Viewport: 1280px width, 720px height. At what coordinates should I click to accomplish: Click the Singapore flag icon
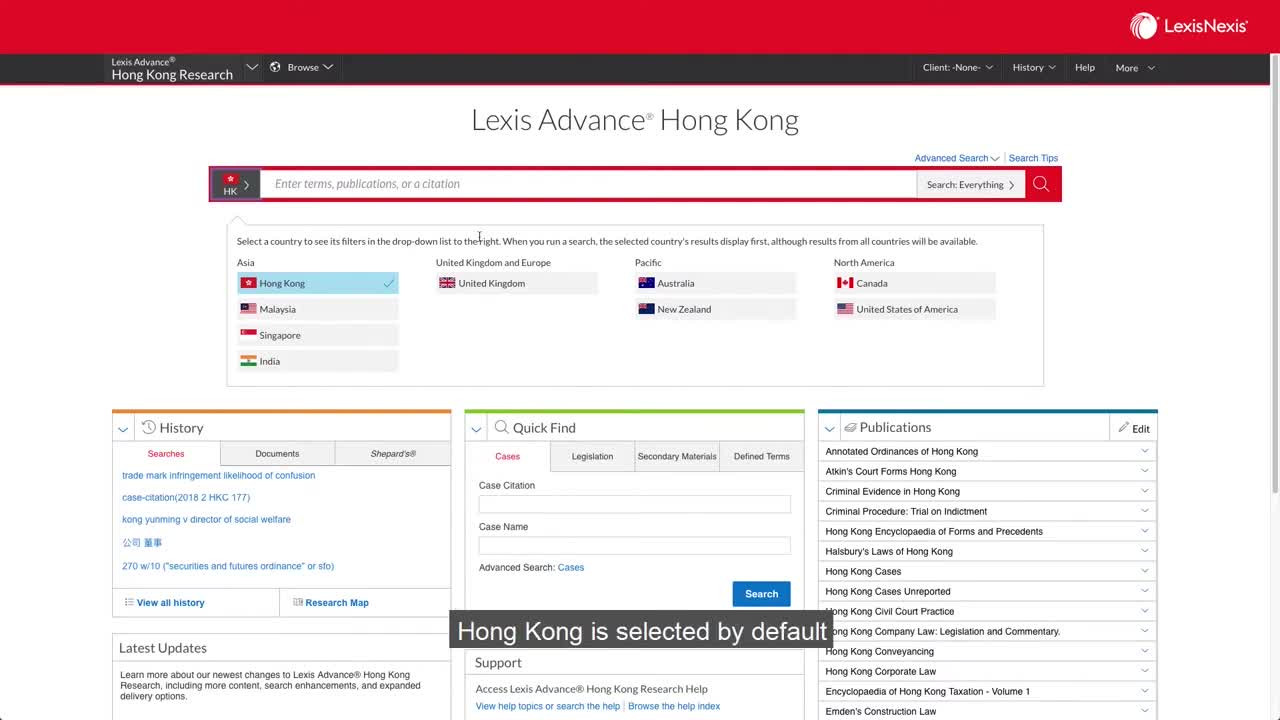[x=248, y=335]
